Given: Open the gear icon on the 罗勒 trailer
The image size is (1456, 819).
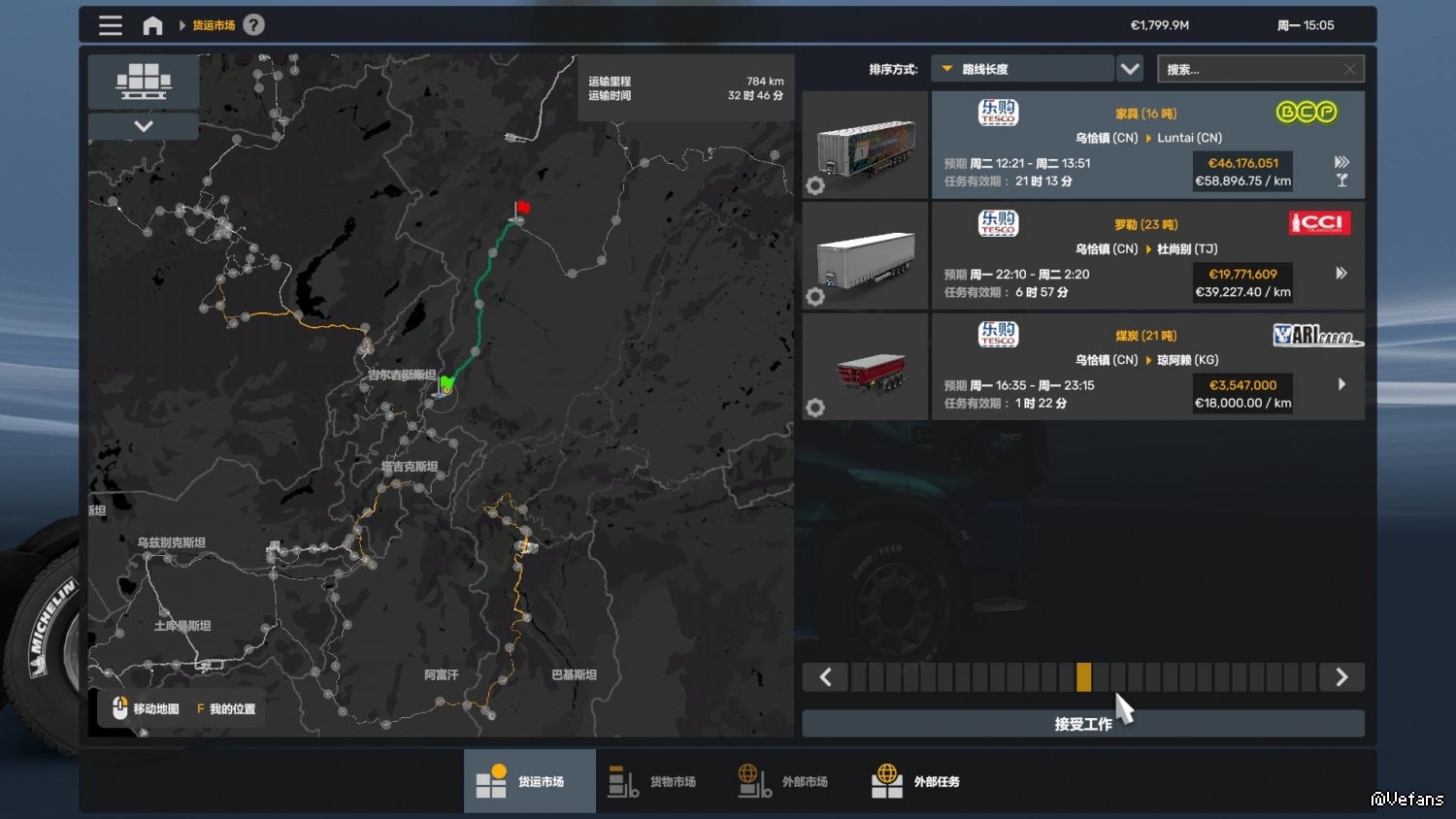Looking at the screenshot, I should pyautogui.click(x=815, y=296).
